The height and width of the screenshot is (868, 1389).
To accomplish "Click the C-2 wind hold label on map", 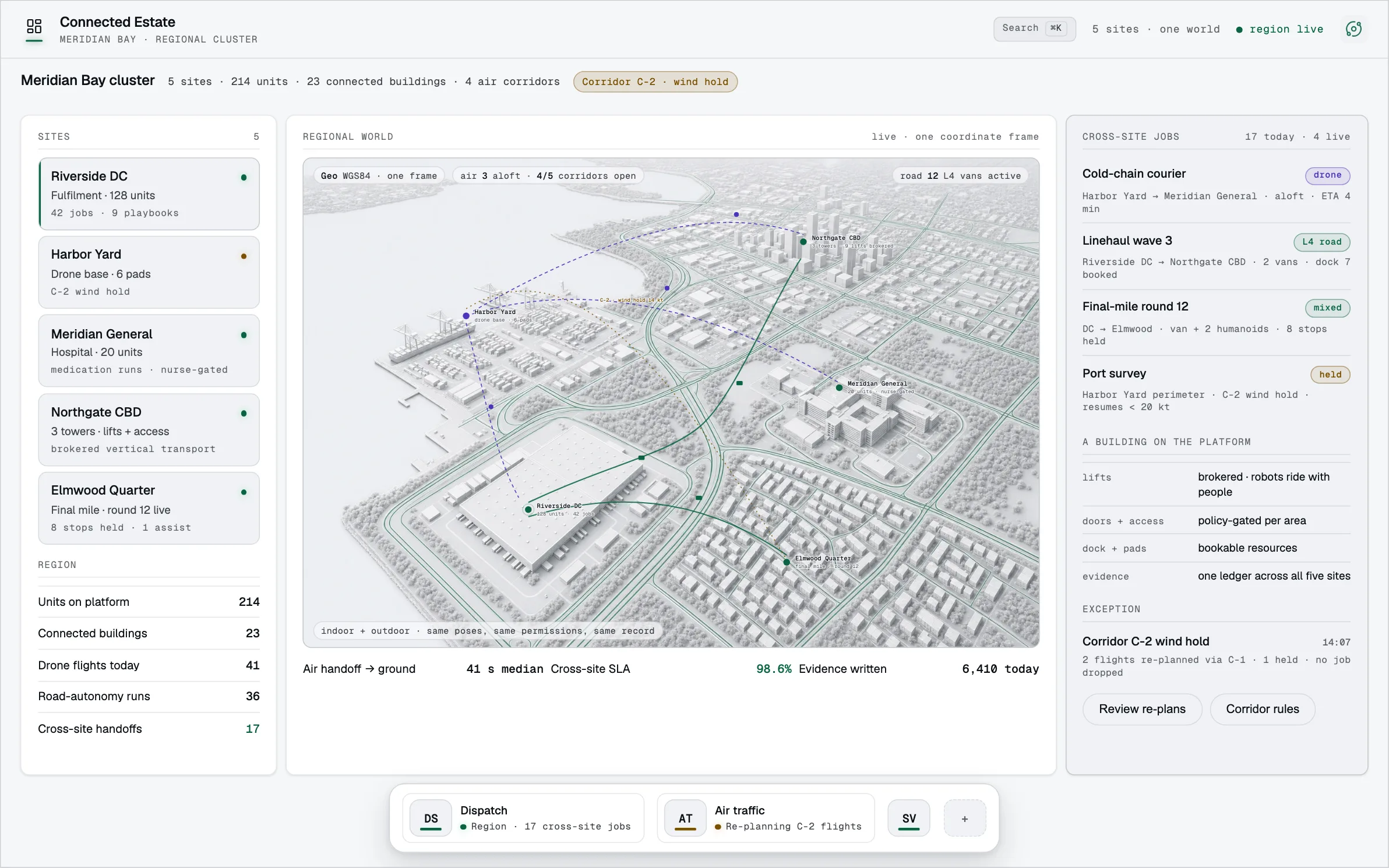I will [x=632, y=300].
